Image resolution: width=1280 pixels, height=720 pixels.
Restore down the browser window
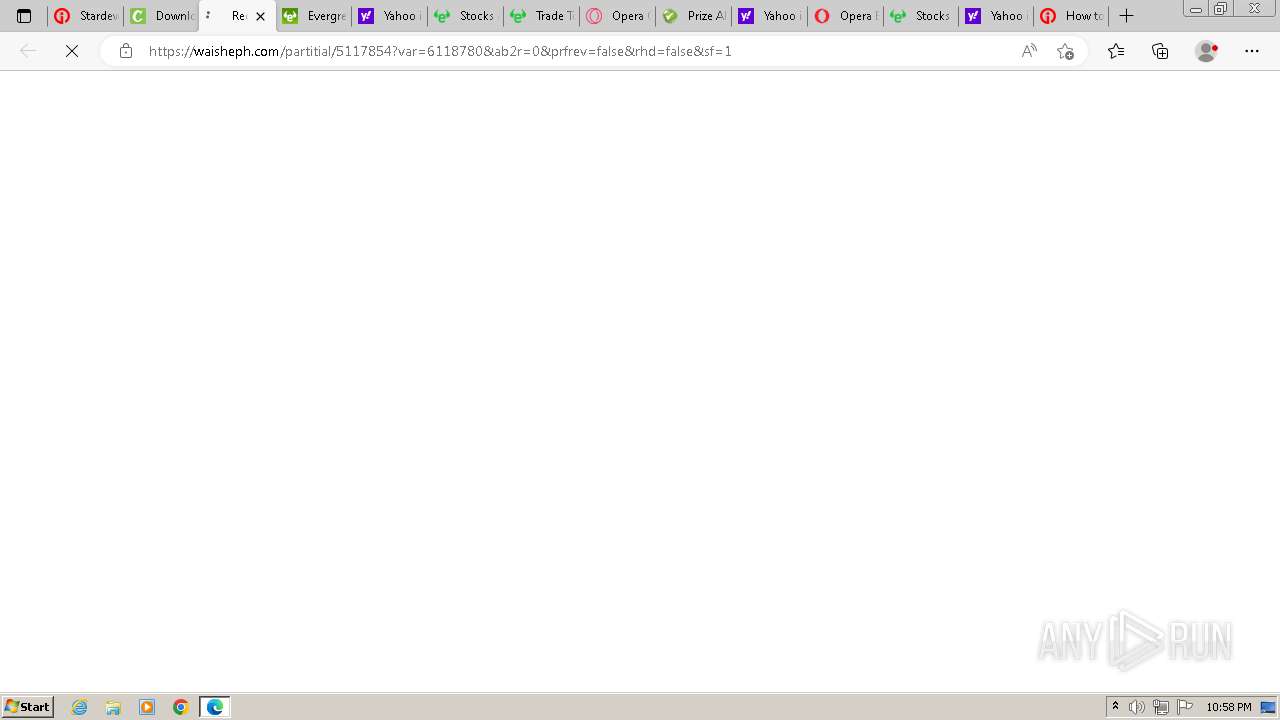[x=1221, y=9]
